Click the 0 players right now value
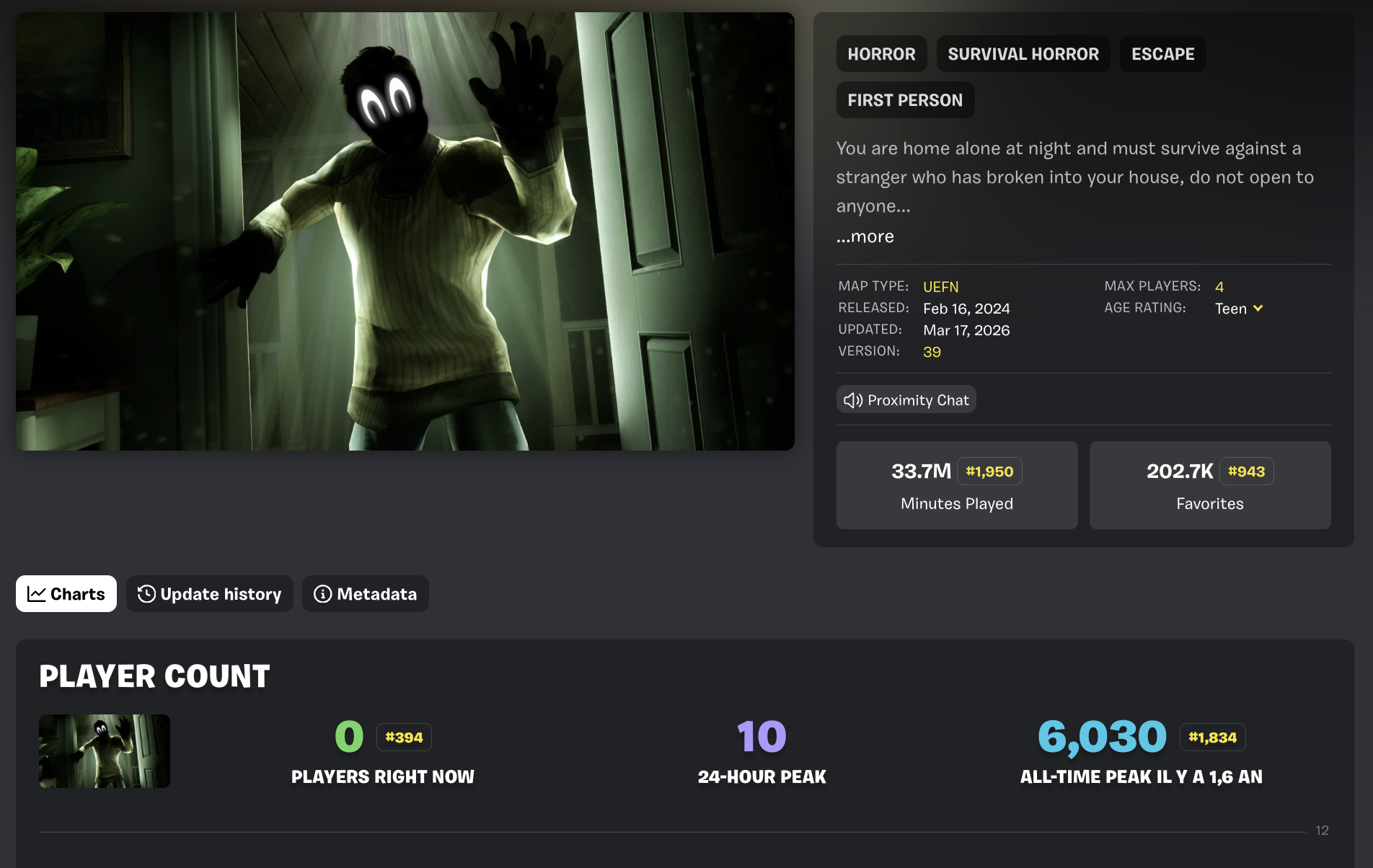1373x868 pixels. click(x=349, y=737)
